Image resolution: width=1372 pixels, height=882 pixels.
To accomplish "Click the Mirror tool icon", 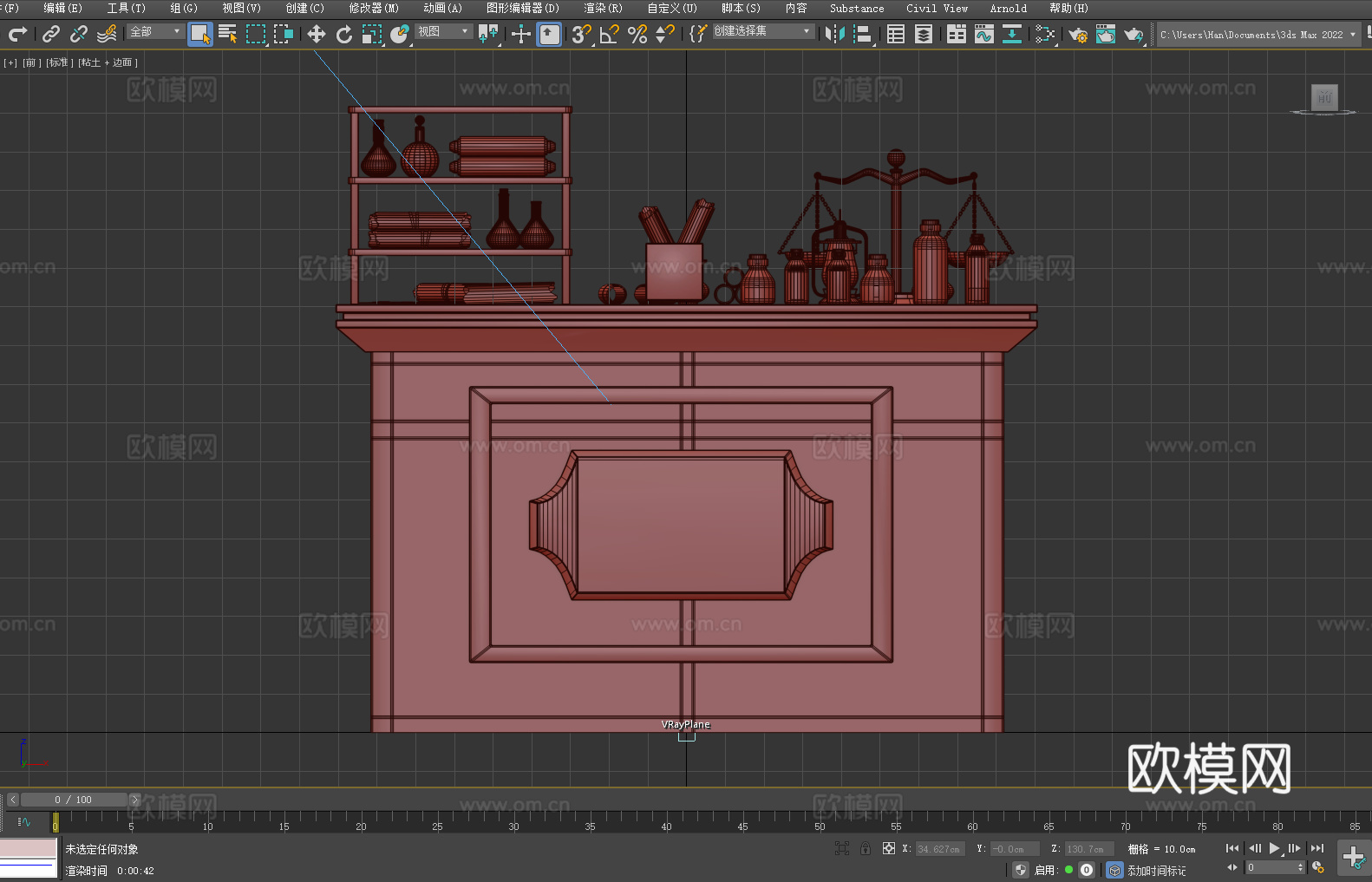I will coord(835,34).
